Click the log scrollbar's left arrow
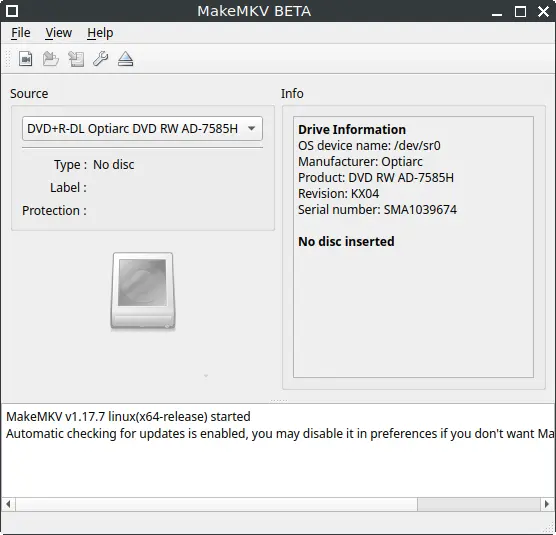Viewport: 556px width, 535px height. tap(8, 504)
